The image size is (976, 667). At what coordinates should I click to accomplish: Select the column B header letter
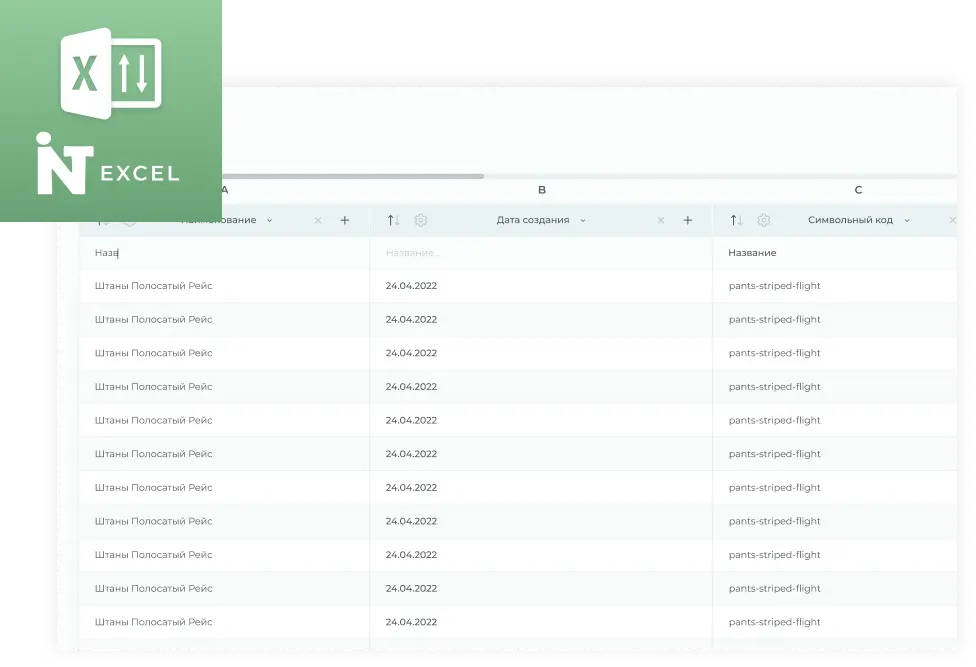[542, 189]
